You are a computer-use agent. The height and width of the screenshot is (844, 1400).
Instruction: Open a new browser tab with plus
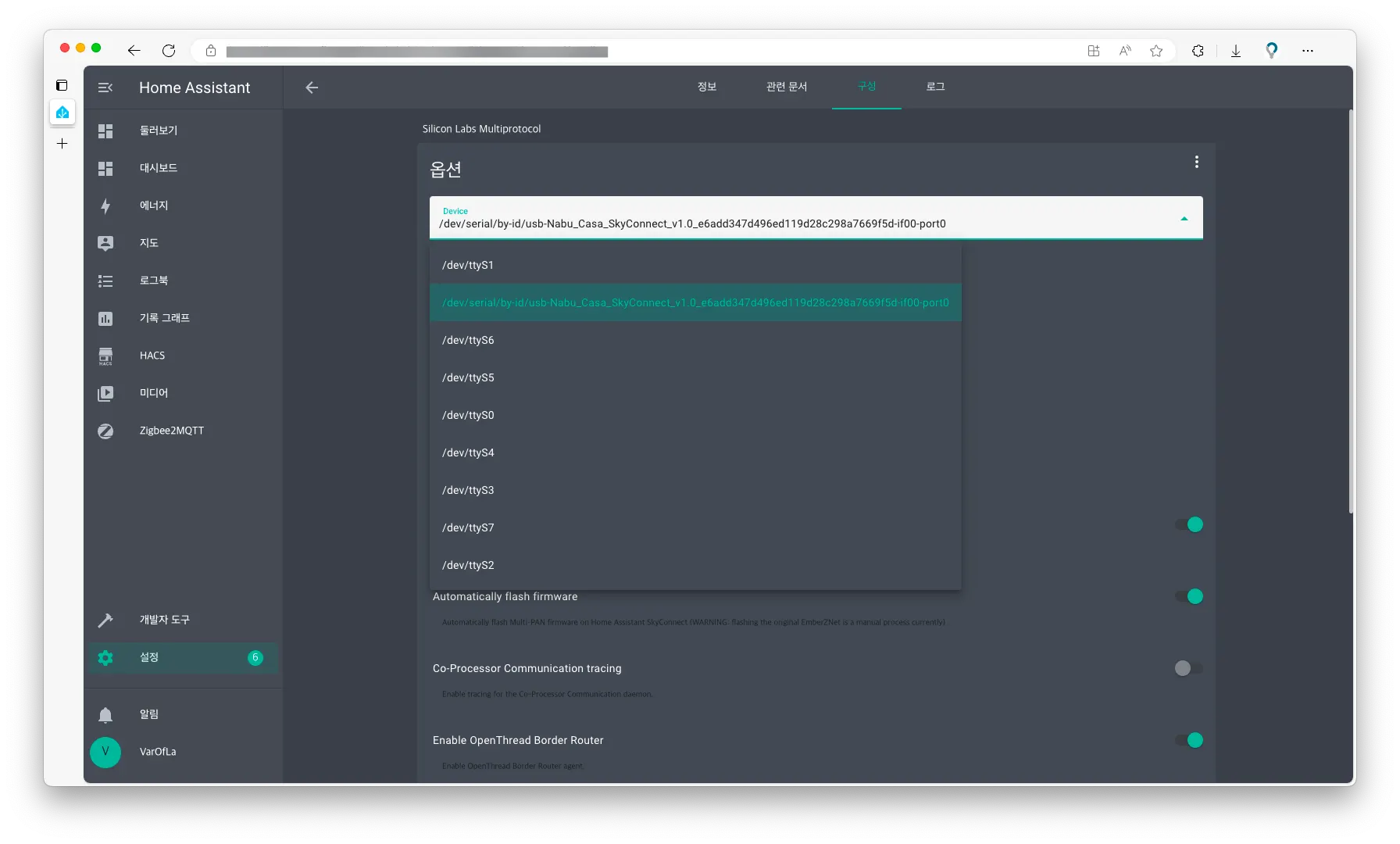(62, 144)
